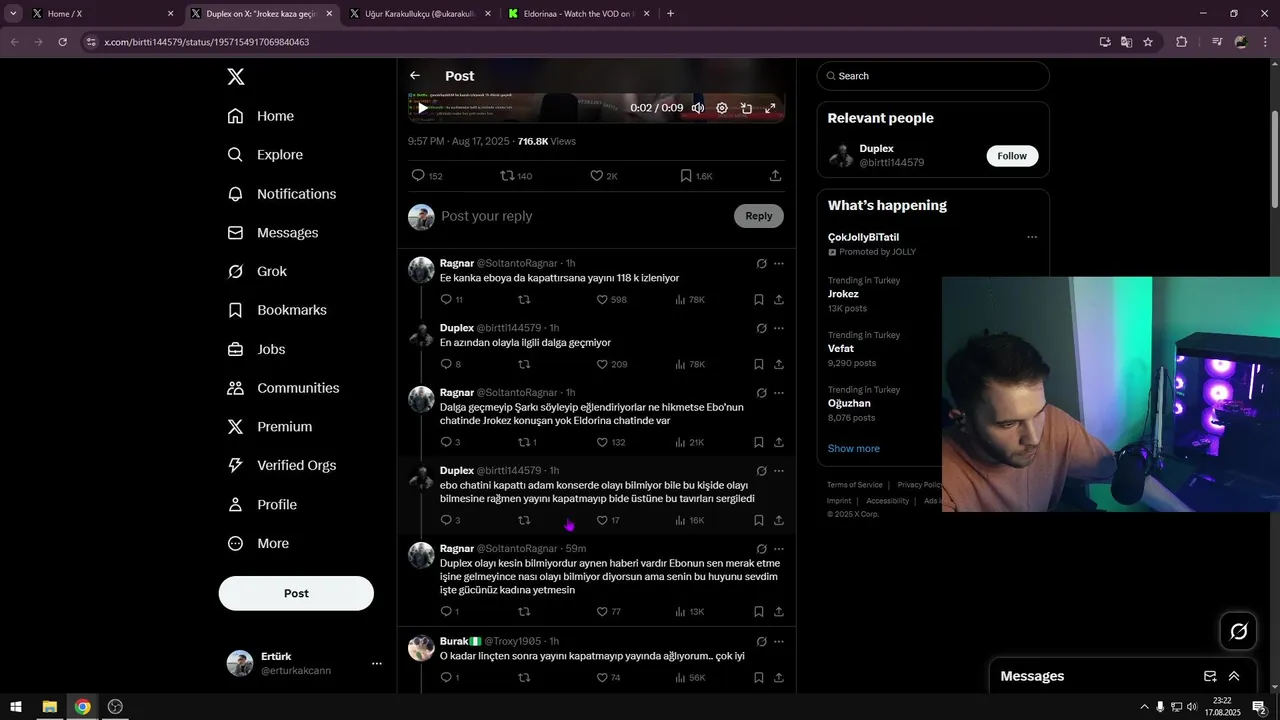The image size is (1280, 720).
Task: Open Verified Orgs in the sidebar
Action: (282, 466)
